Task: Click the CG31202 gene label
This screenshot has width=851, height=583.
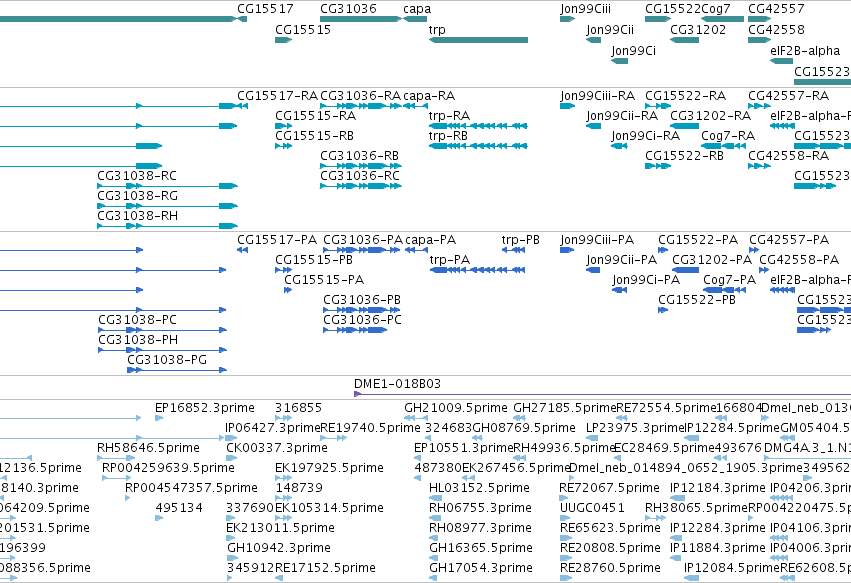Action: click(697, 30)
